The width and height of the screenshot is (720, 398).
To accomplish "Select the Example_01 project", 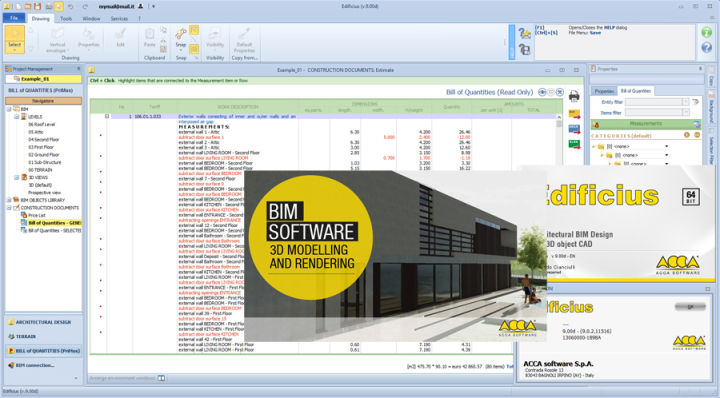I will pyautogui.click(x=43, y=79).
